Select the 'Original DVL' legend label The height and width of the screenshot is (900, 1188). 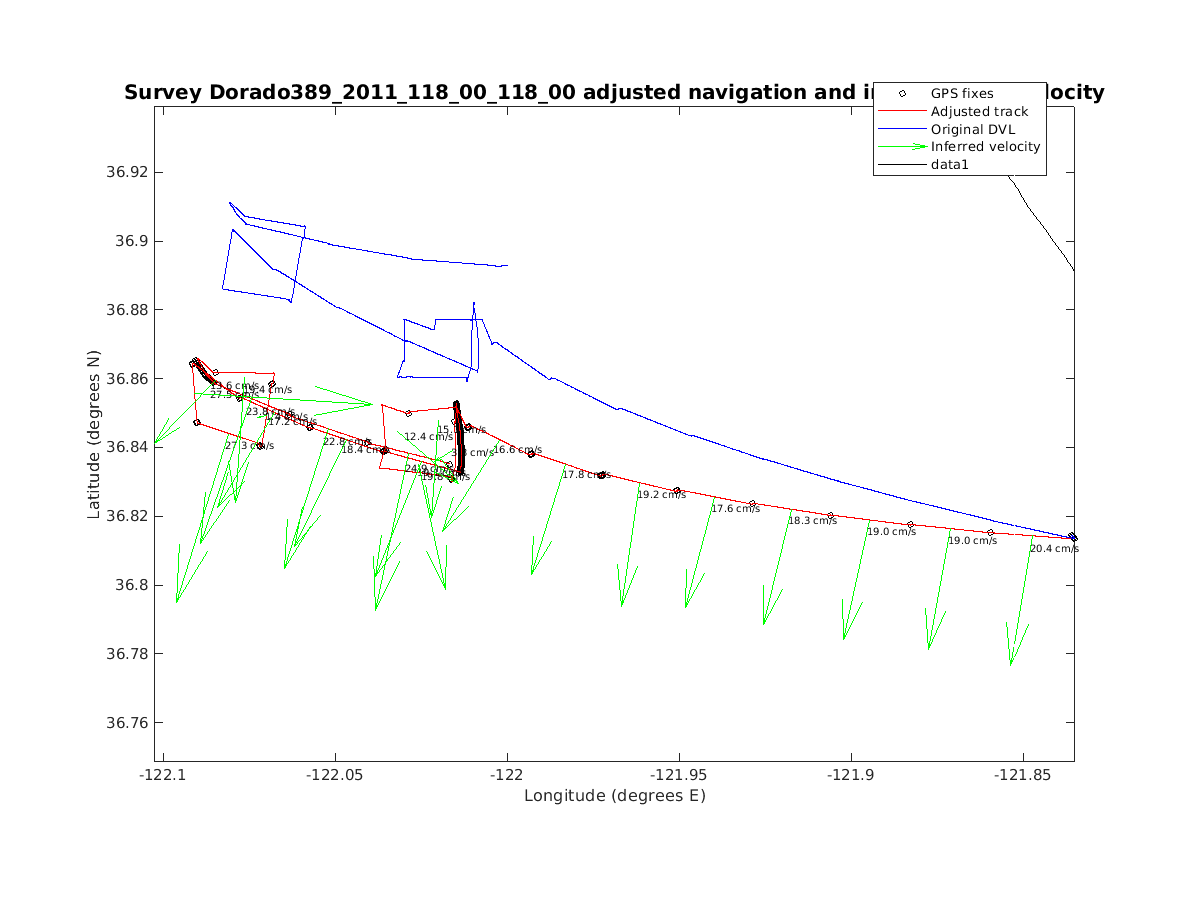tap(973, 129)
